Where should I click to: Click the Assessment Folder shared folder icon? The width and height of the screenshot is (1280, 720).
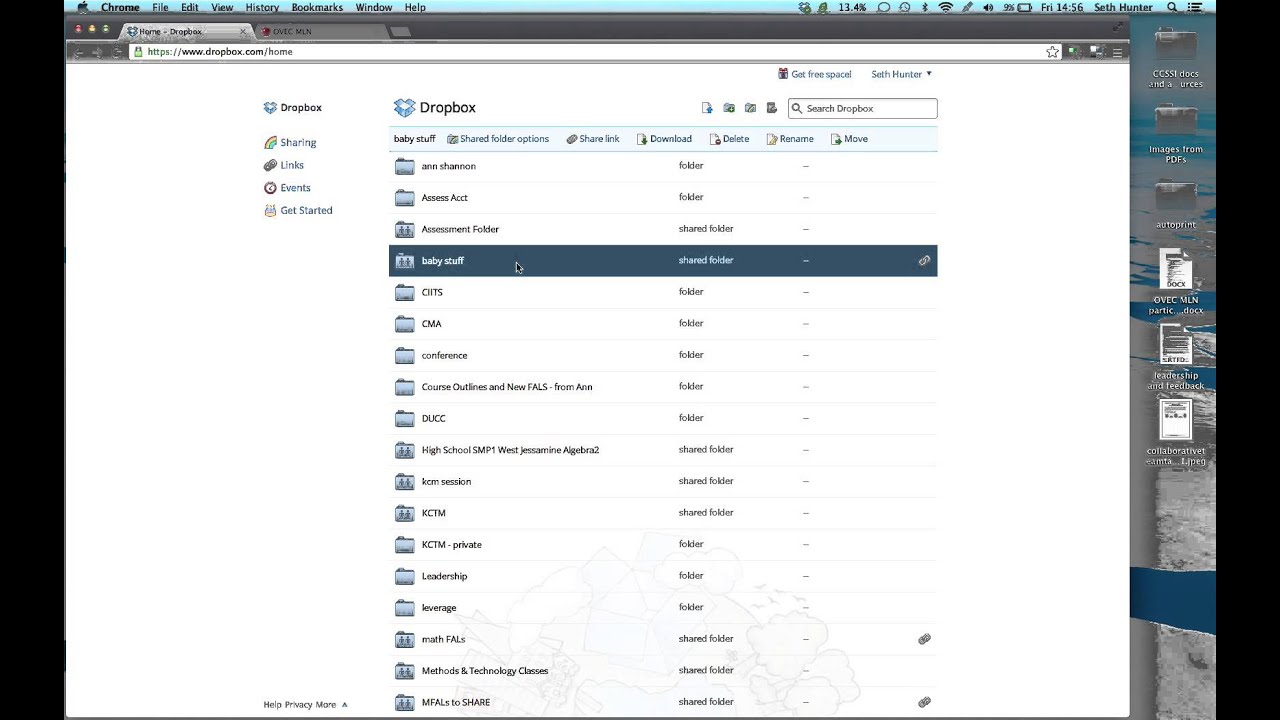pyautogui.click(x=404, y=229)
